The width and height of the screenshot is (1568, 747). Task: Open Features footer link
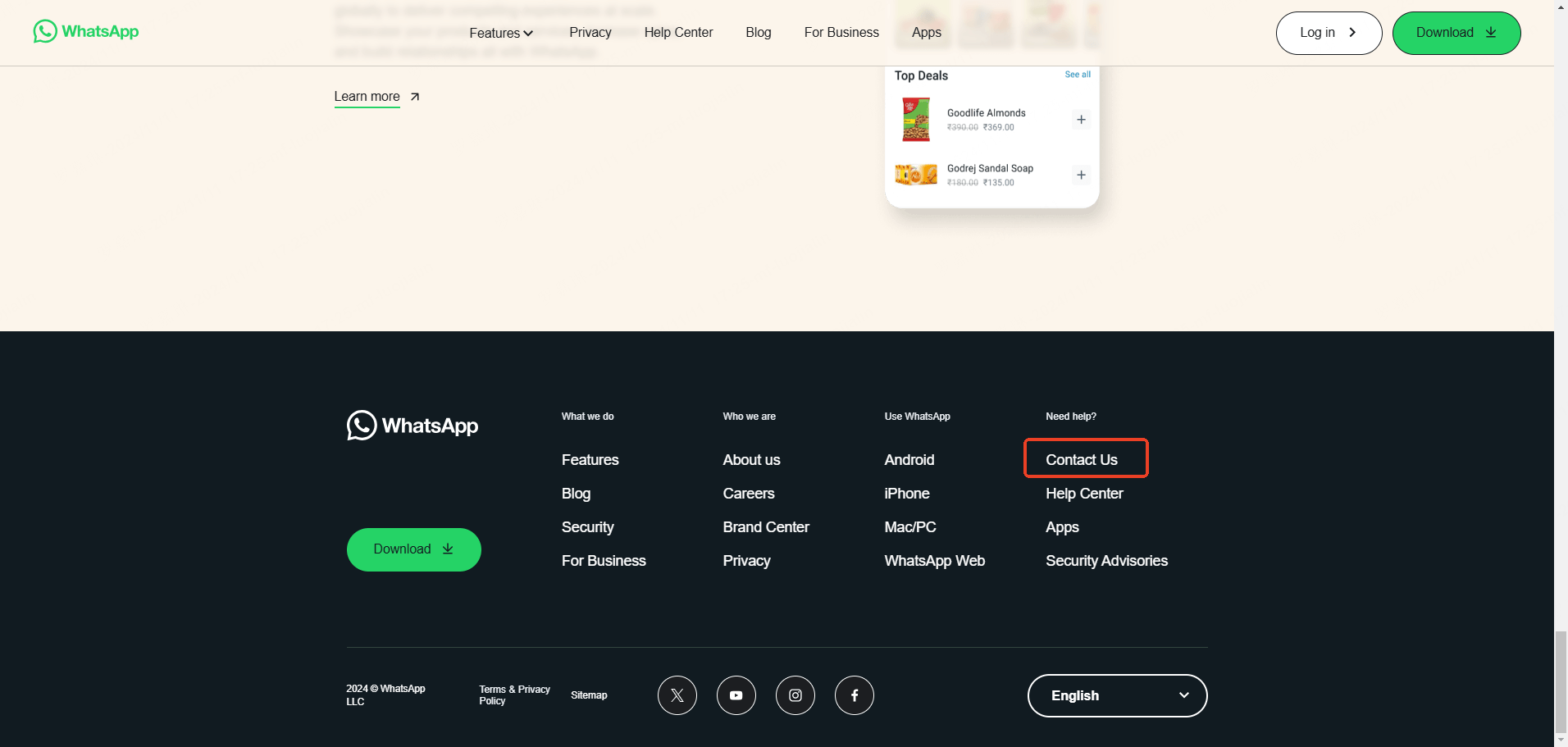pyautogui.click(x=590, y=460)
